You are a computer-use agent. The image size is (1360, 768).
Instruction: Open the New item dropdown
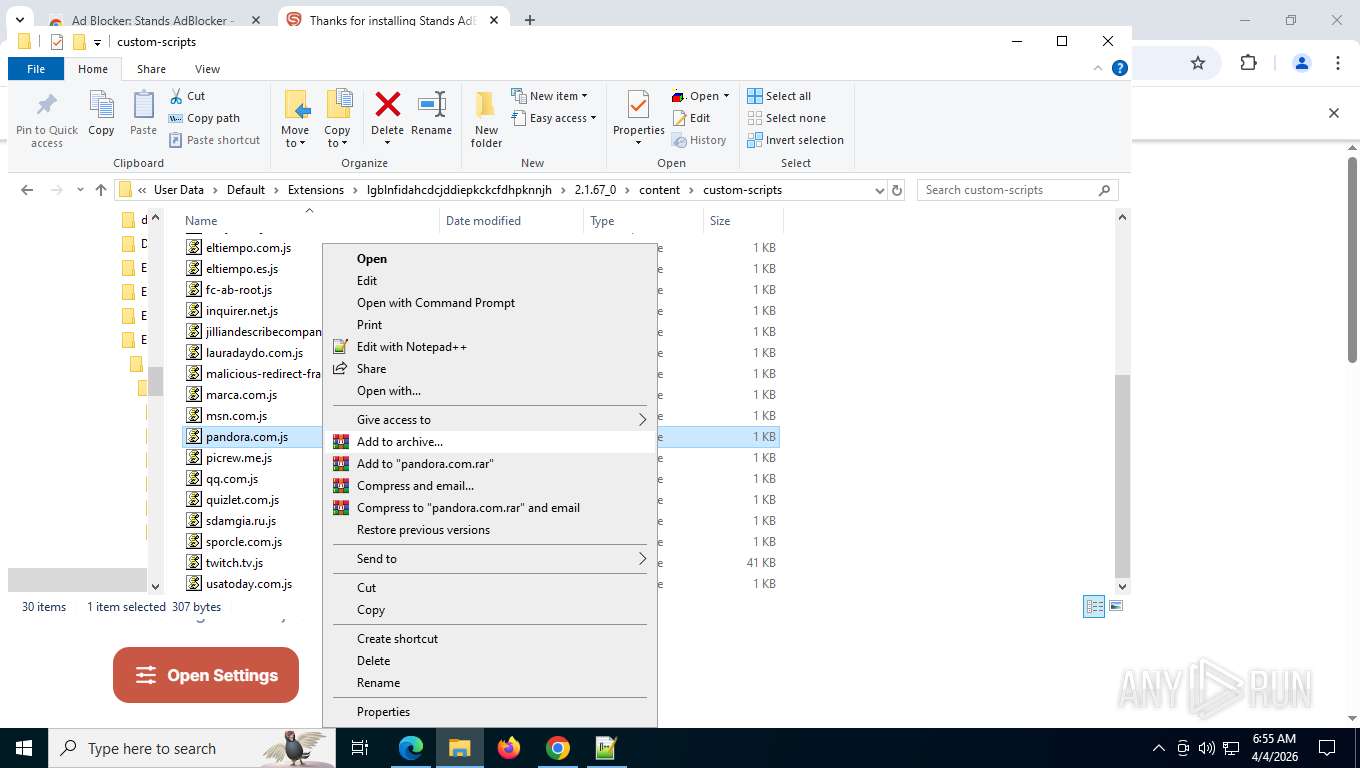coord(550,96)
